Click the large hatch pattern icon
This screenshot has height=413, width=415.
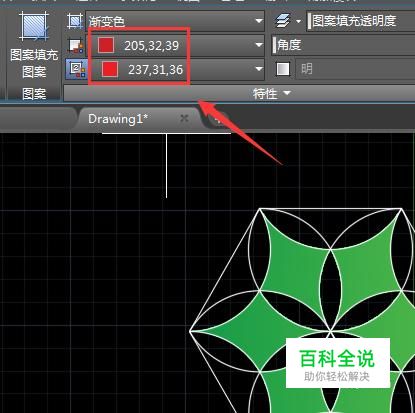33,25
